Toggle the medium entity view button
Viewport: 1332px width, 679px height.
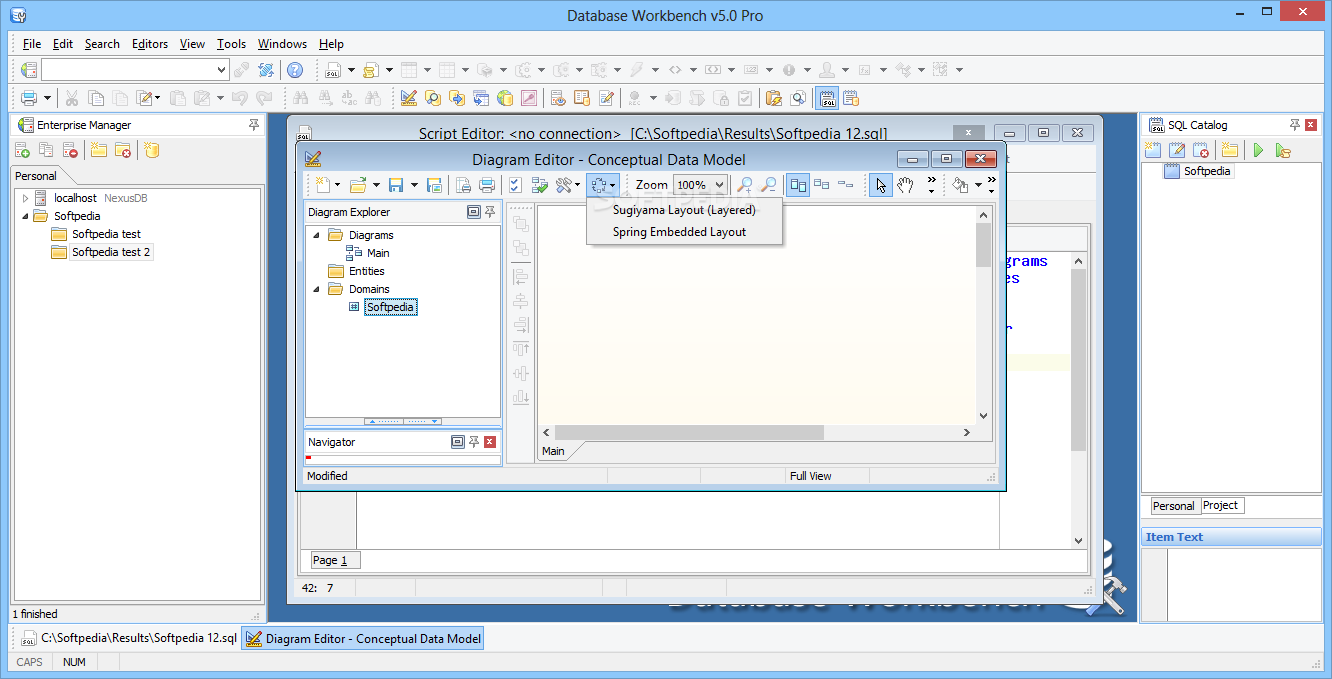(822, 185)
